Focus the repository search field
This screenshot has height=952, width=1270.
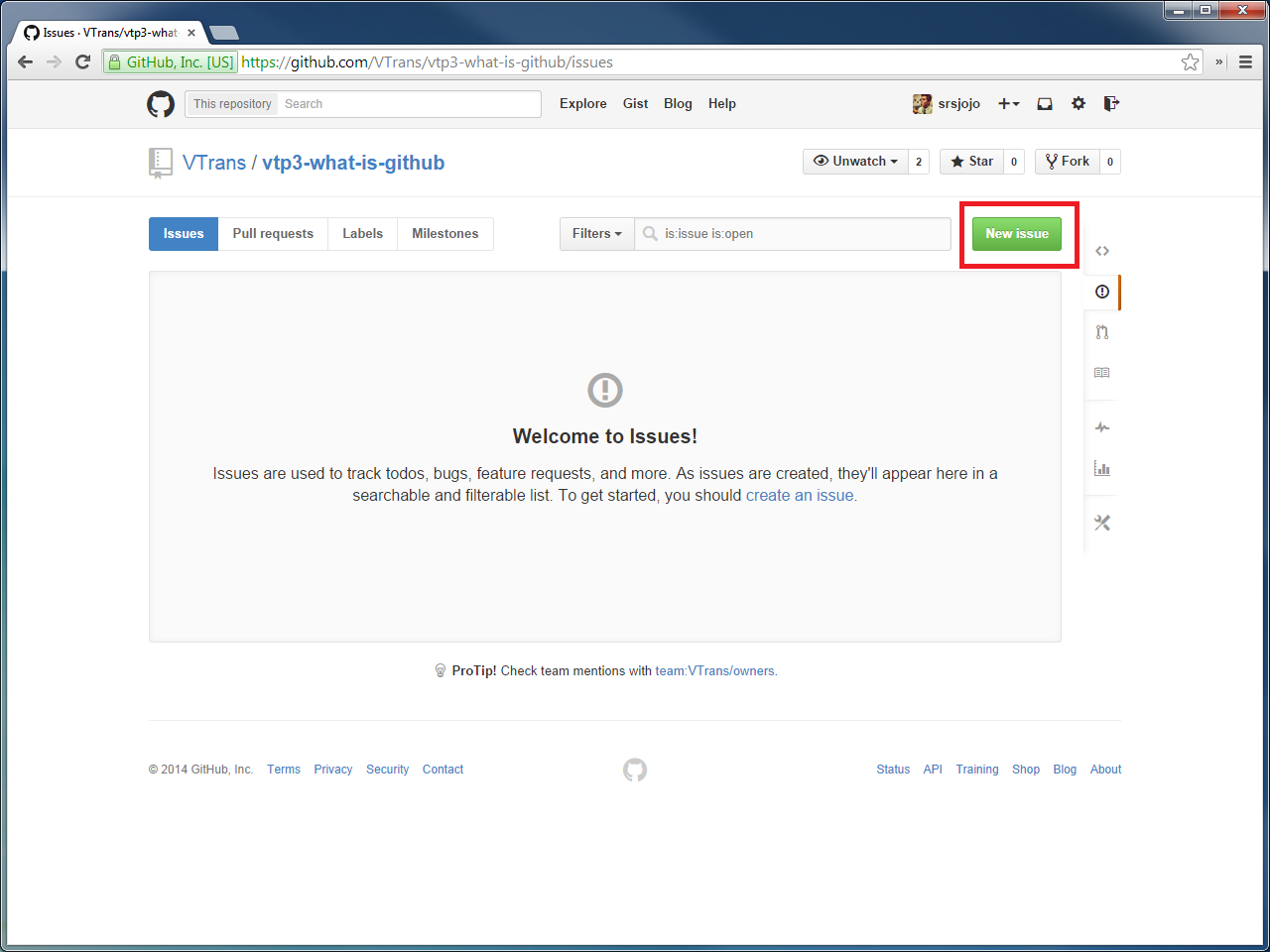point(409,104)
